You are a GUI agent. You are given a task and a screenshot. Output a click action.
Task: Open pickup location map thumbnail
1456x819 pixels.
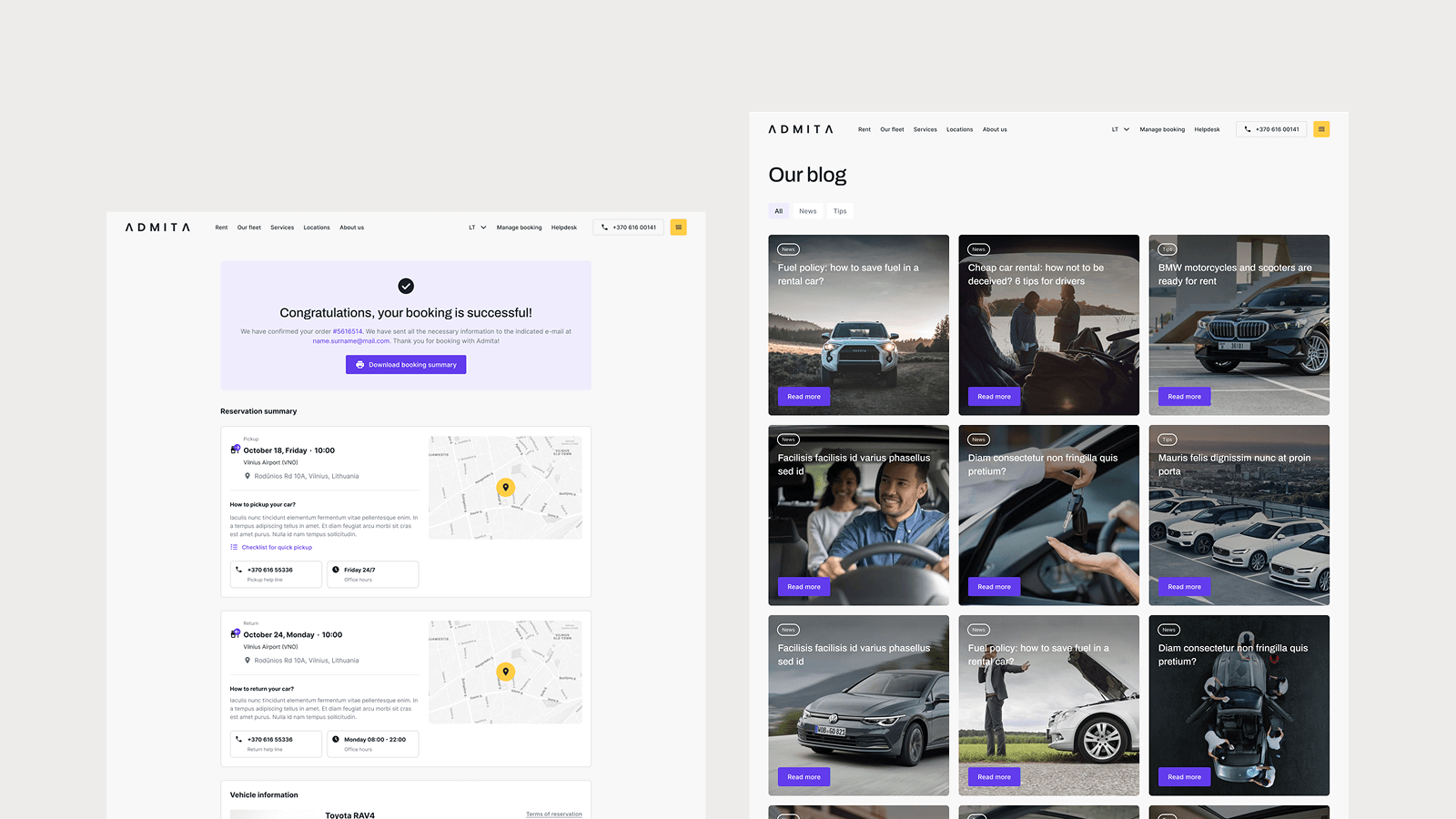tap(505, 488)
